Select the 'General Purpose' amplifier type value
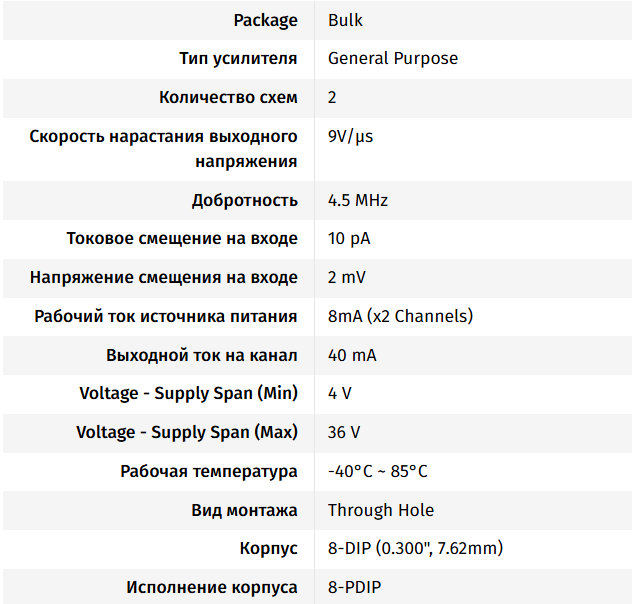 [392, 58]
